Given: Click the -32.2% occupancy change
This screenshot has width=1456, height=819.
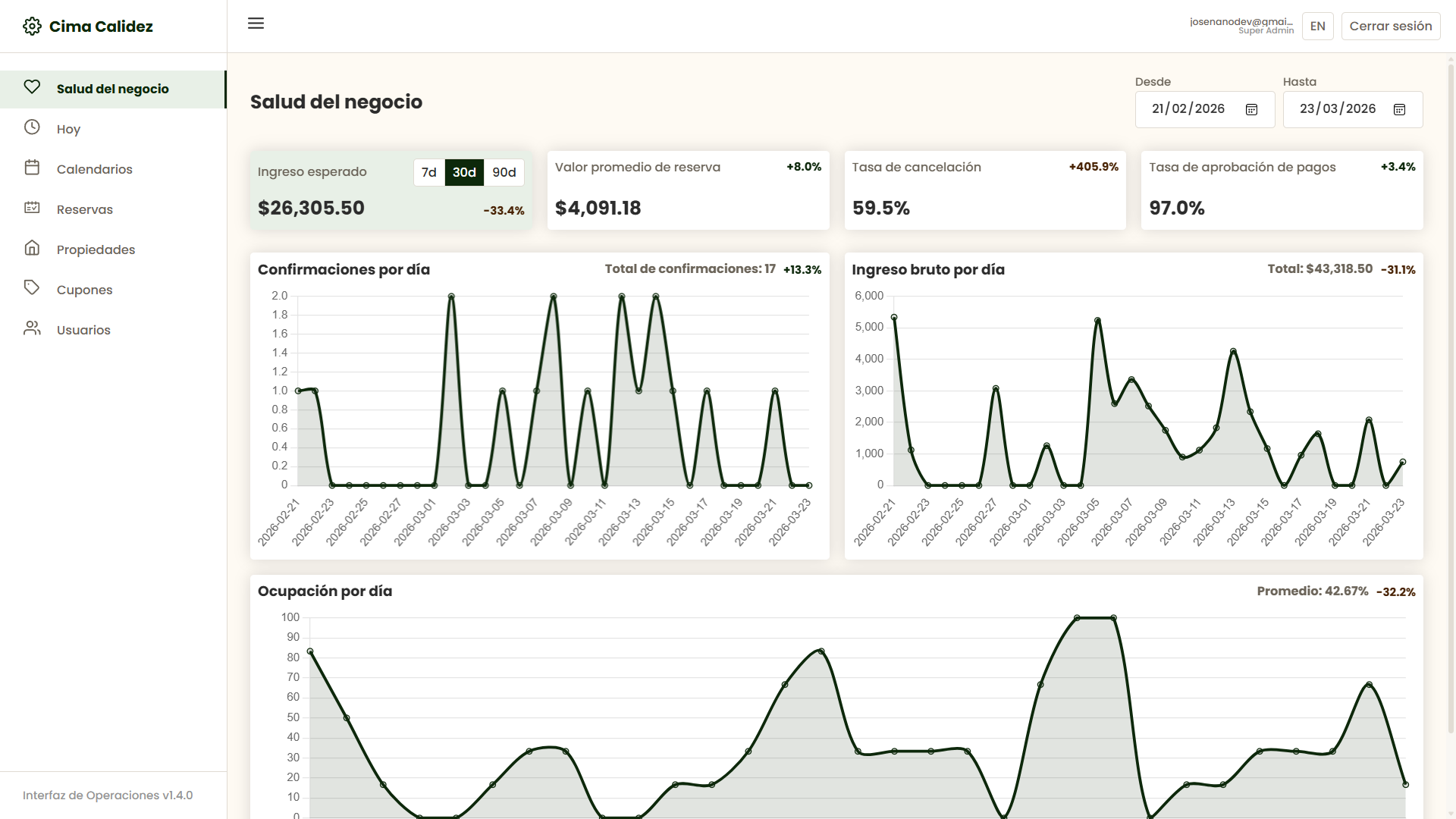Looking at the screenshot, I should pyautogui.click(x=1395, y=592).
